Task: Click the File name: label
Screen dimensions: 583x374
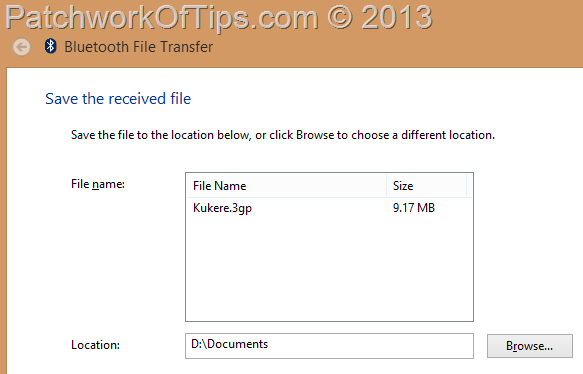Action: (98, 184)
